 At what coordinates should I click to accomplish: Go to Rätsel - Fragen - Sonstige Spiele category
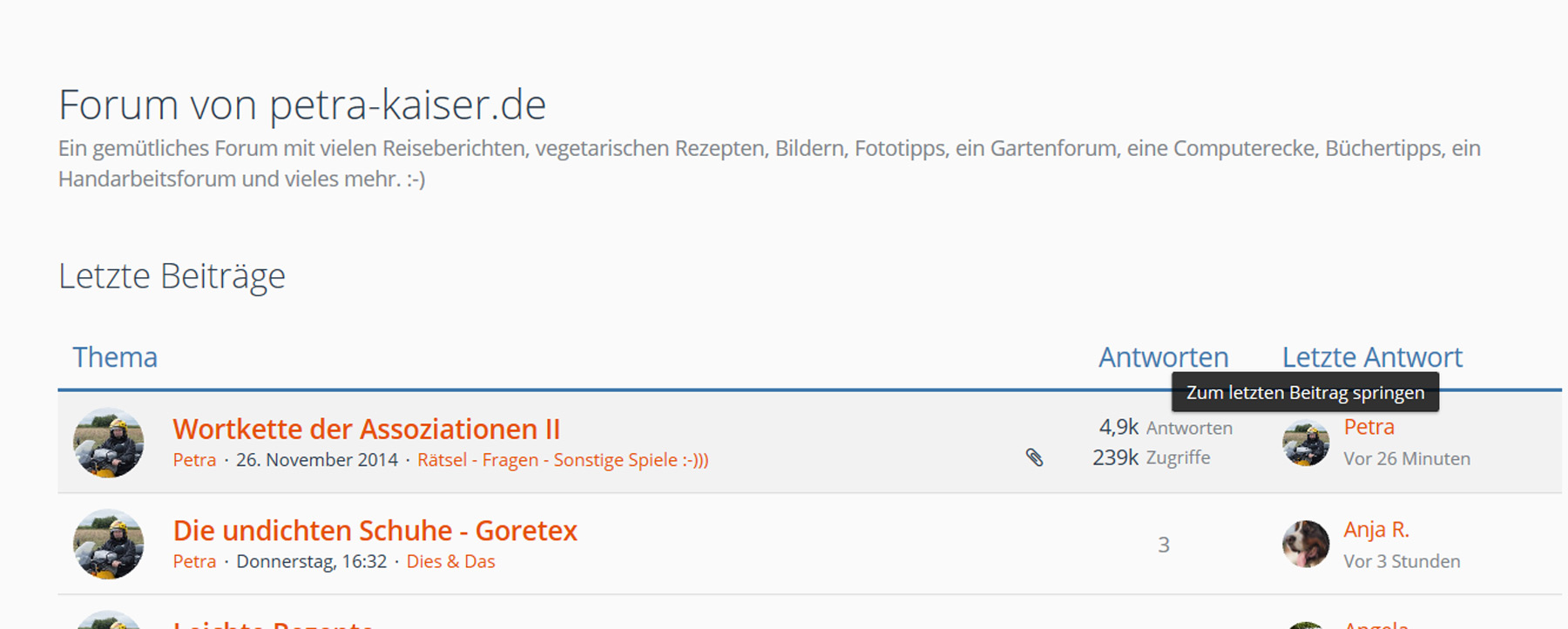563,460
